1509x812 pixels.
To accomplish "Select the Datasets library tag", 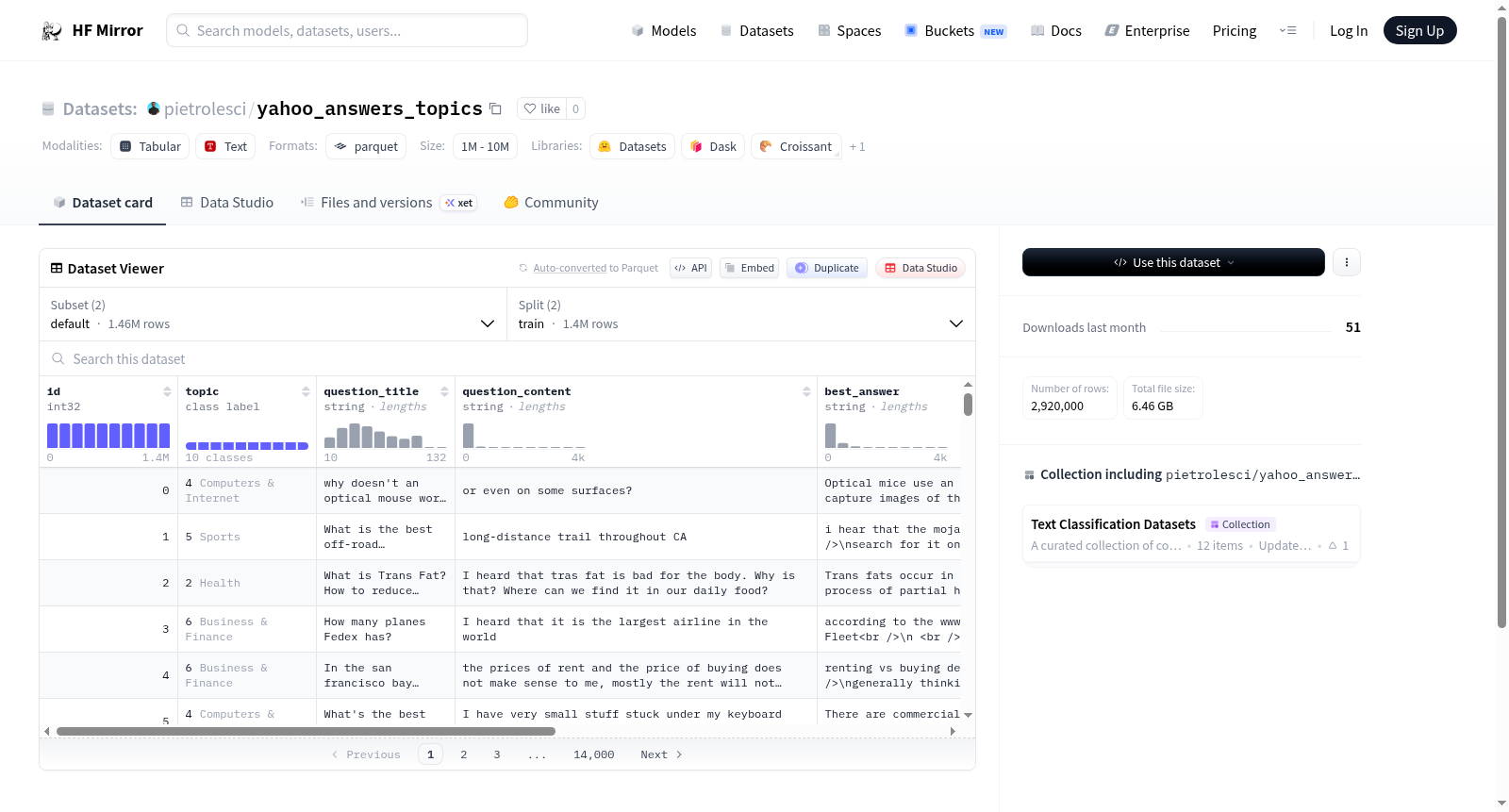I will pos(632,146).
